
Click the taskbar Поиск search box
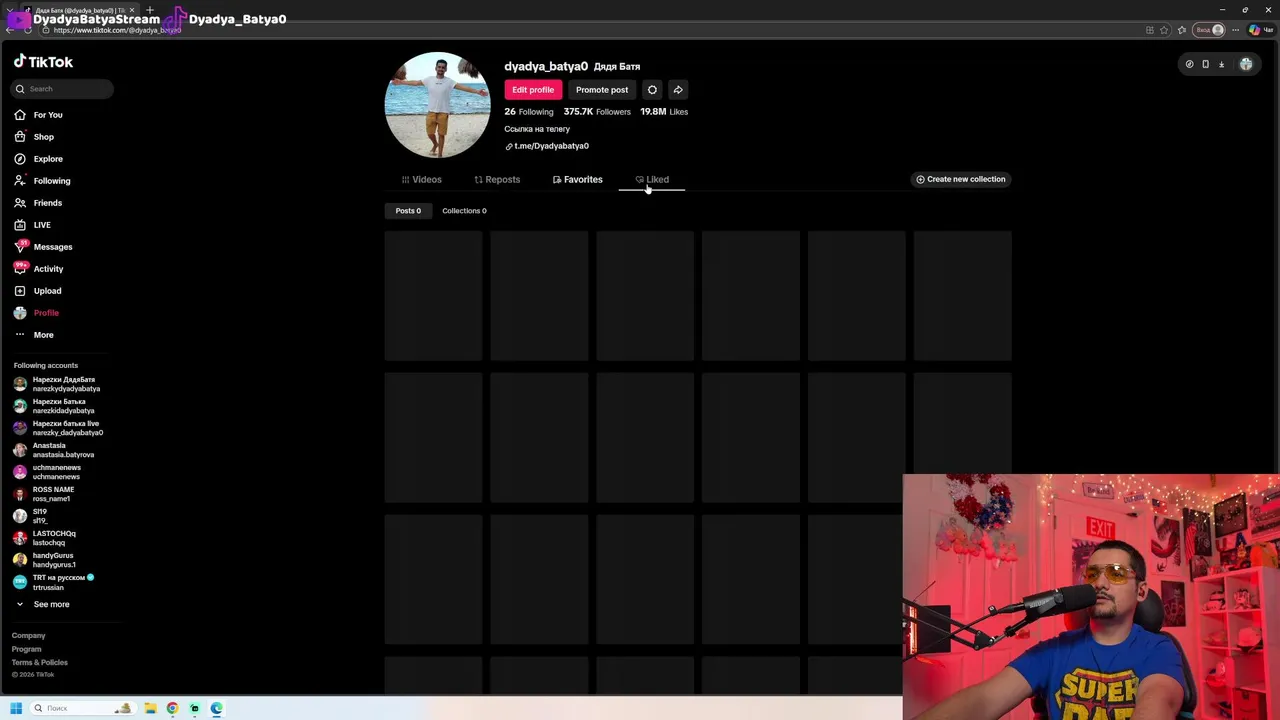coord(82,708)
